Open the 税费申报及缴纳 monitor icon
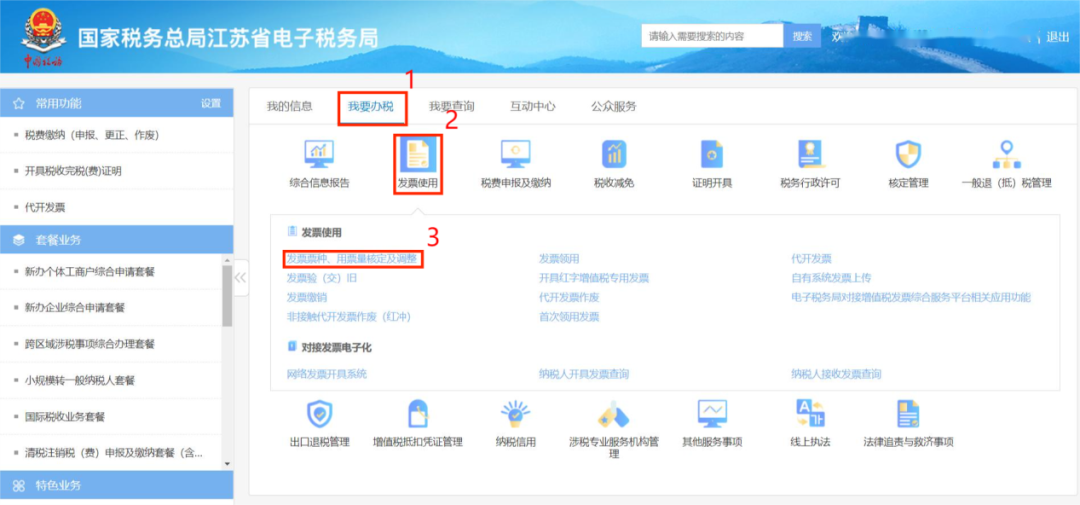Screen dimensions: 1080x505 tap(515, 154)
